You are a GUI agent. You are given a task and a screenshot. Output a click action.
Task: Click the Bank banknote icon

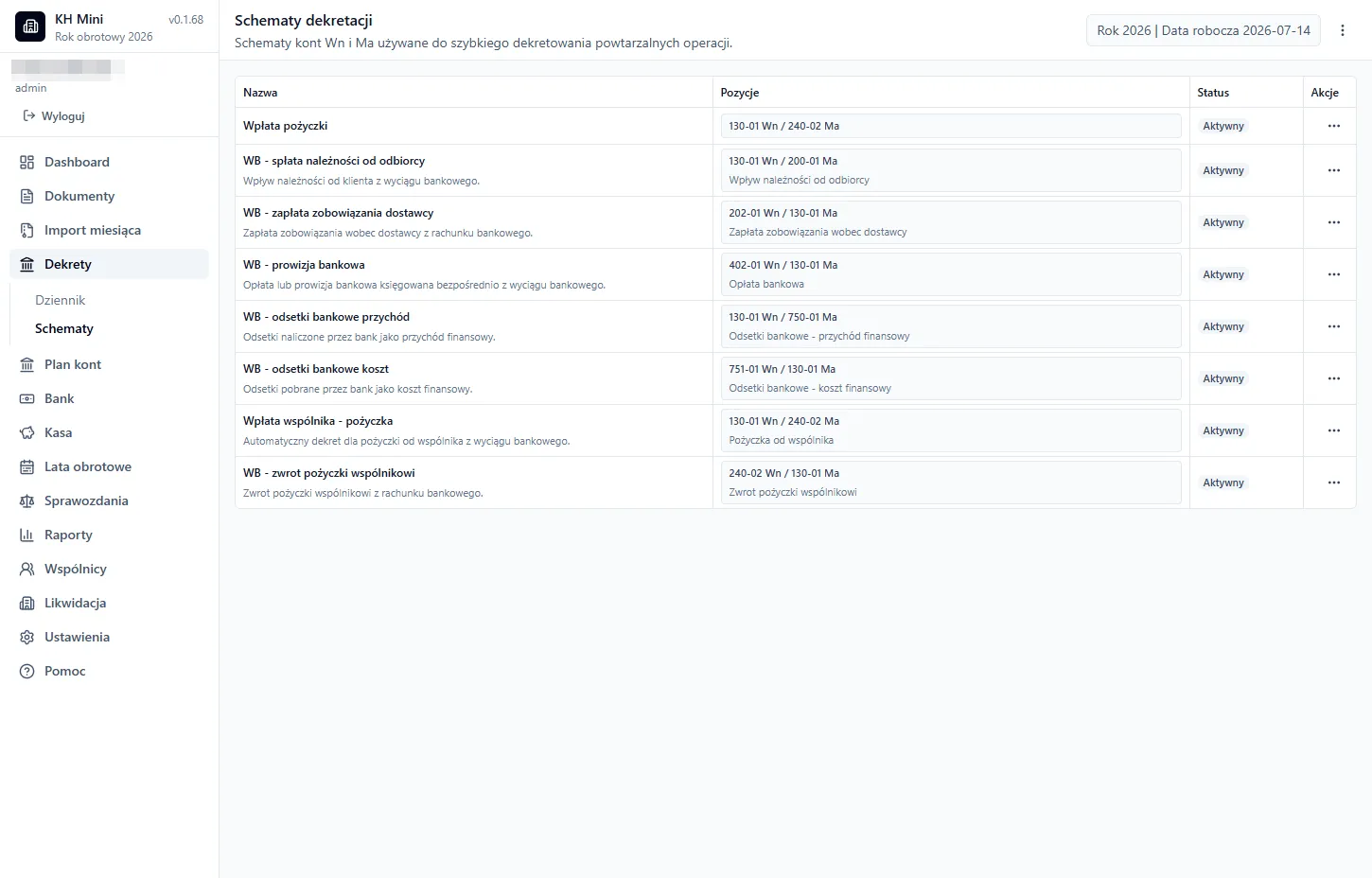click(27, 398)
